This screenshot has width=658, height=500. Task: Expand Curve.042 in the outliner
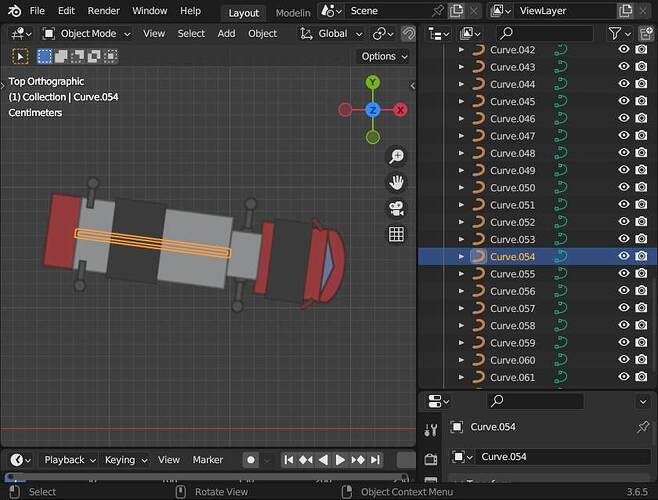(461, 50)
